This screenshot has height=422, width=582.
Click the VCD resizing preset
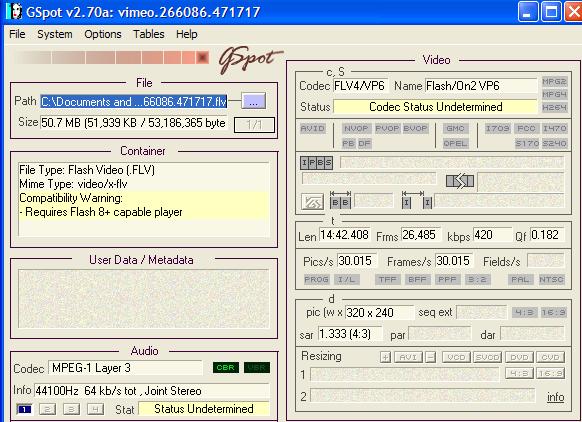[x=456, y=357]
